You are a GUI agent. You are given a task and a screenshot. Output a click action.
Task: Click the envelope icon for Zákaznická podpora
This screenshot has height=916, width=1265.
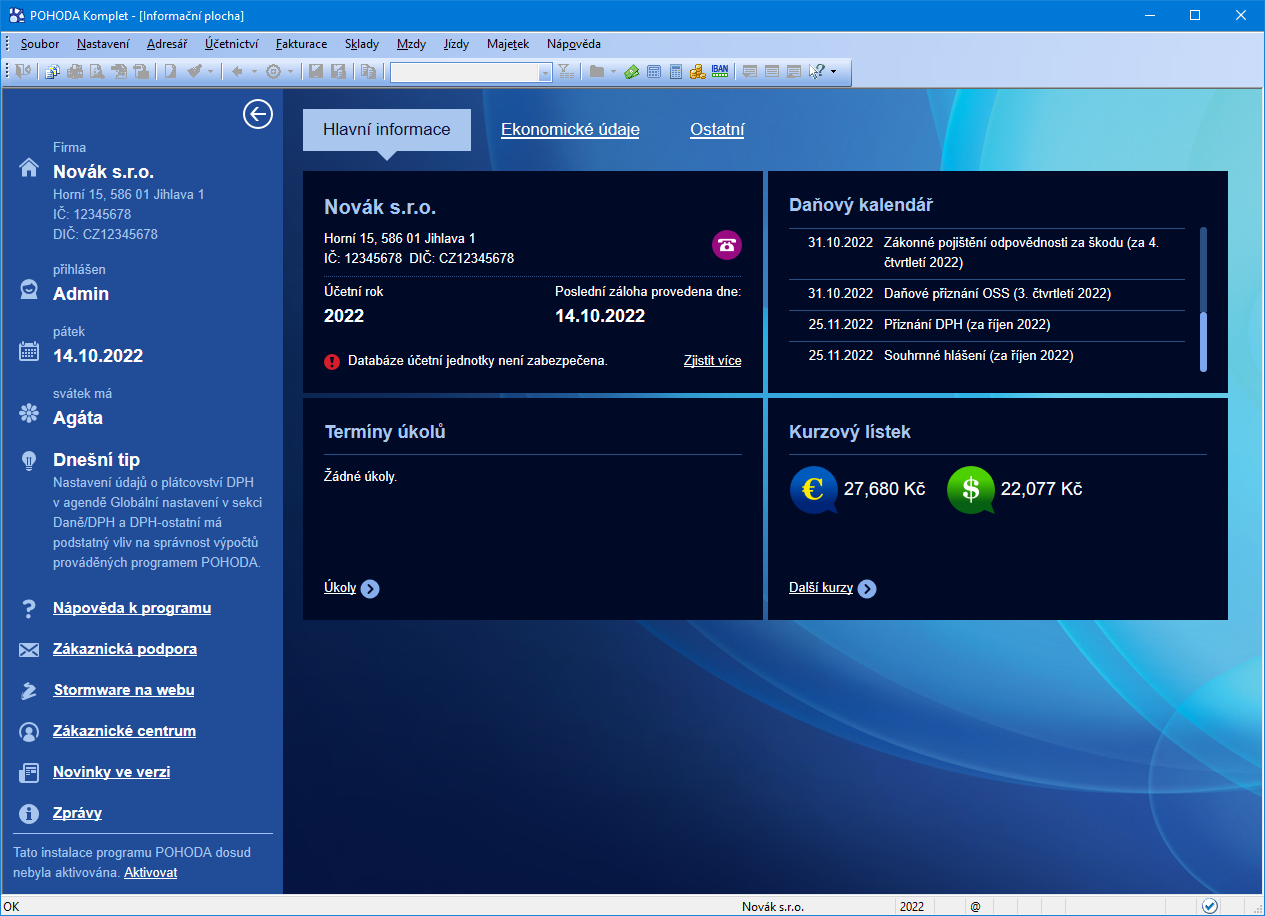[29, 650]
